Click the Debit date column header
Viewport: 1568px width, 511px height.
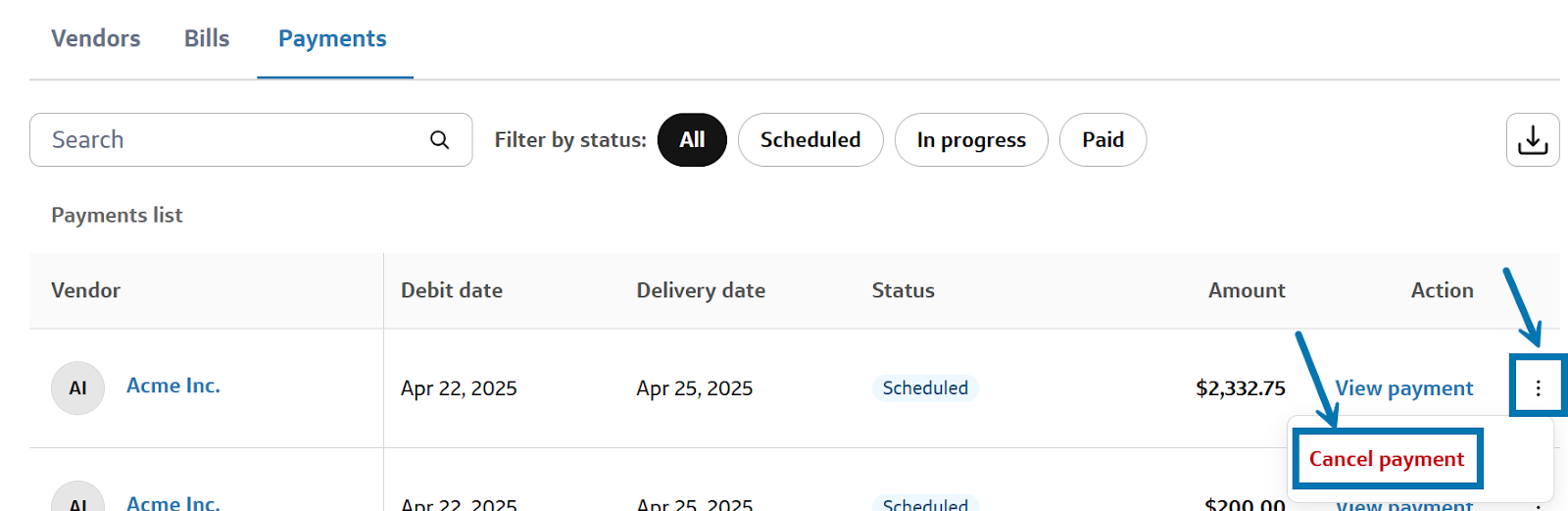[x=452, y=290]
